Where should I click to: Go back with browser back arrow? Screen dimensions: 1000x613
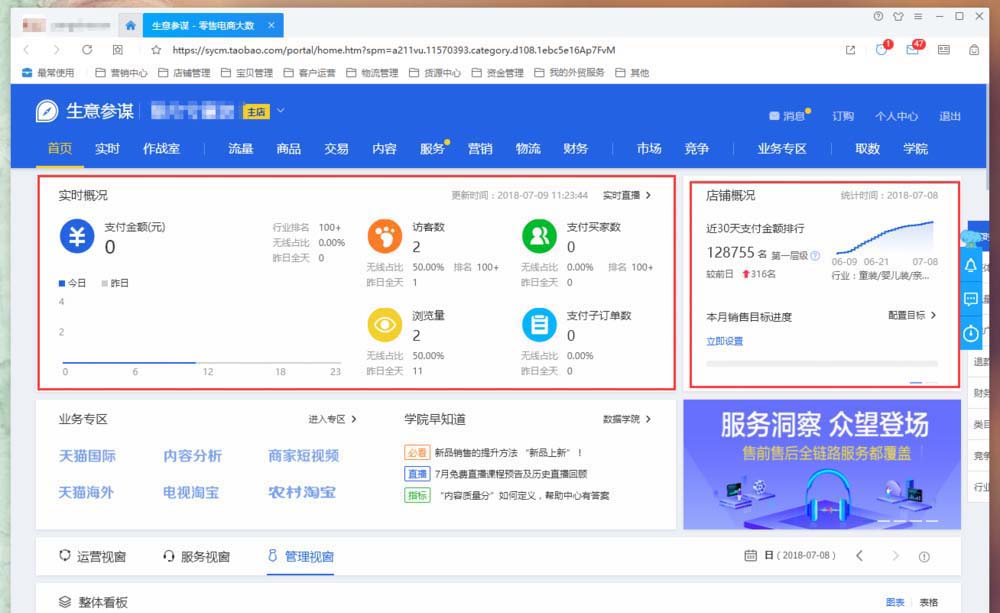click(x=27, y=50)
